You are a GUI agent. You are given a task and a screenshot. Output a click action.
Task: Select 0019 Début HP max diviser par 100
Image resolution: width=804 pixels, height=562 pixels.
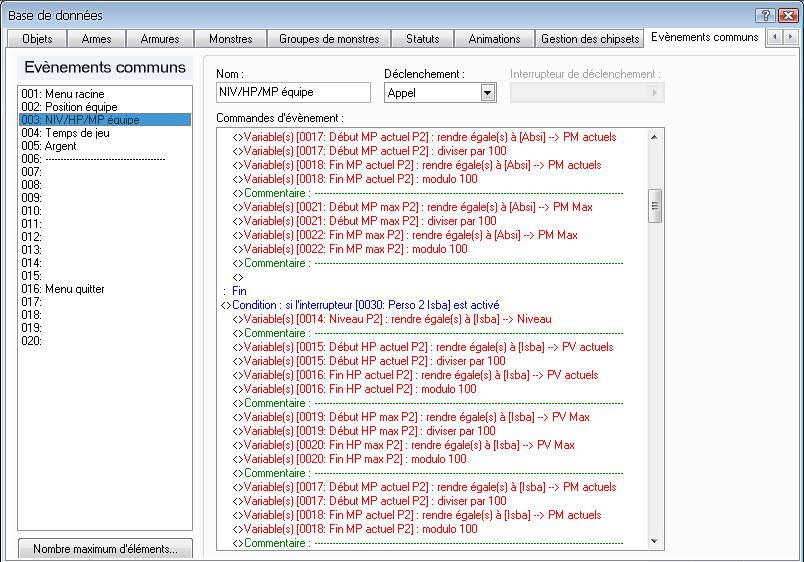[x=364, y=431]
